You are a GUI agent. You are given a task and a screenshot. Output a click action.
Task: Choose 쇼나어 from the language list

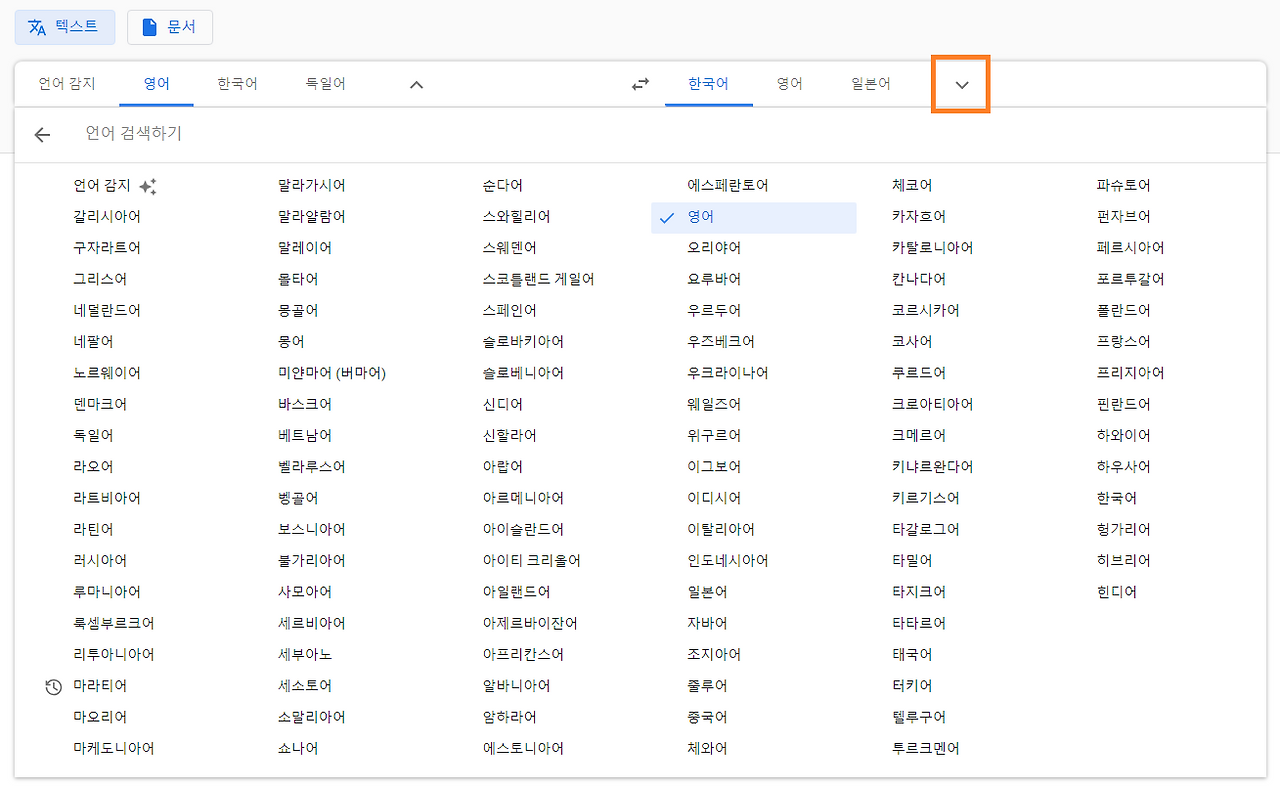(298, 748)
